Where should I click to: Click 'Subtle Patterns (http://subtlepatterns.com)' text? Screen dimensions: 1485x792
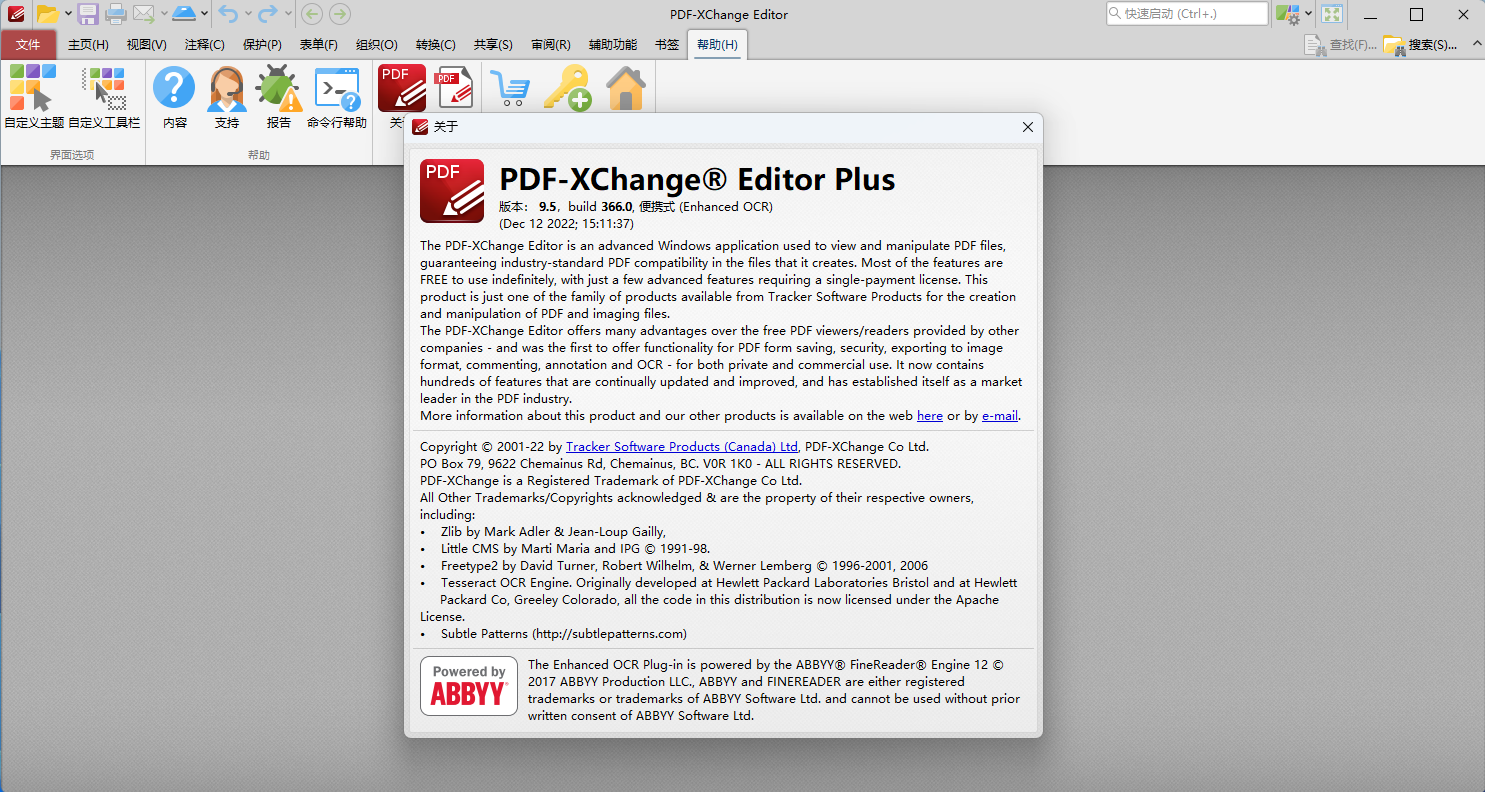click(x=564, y=634)
